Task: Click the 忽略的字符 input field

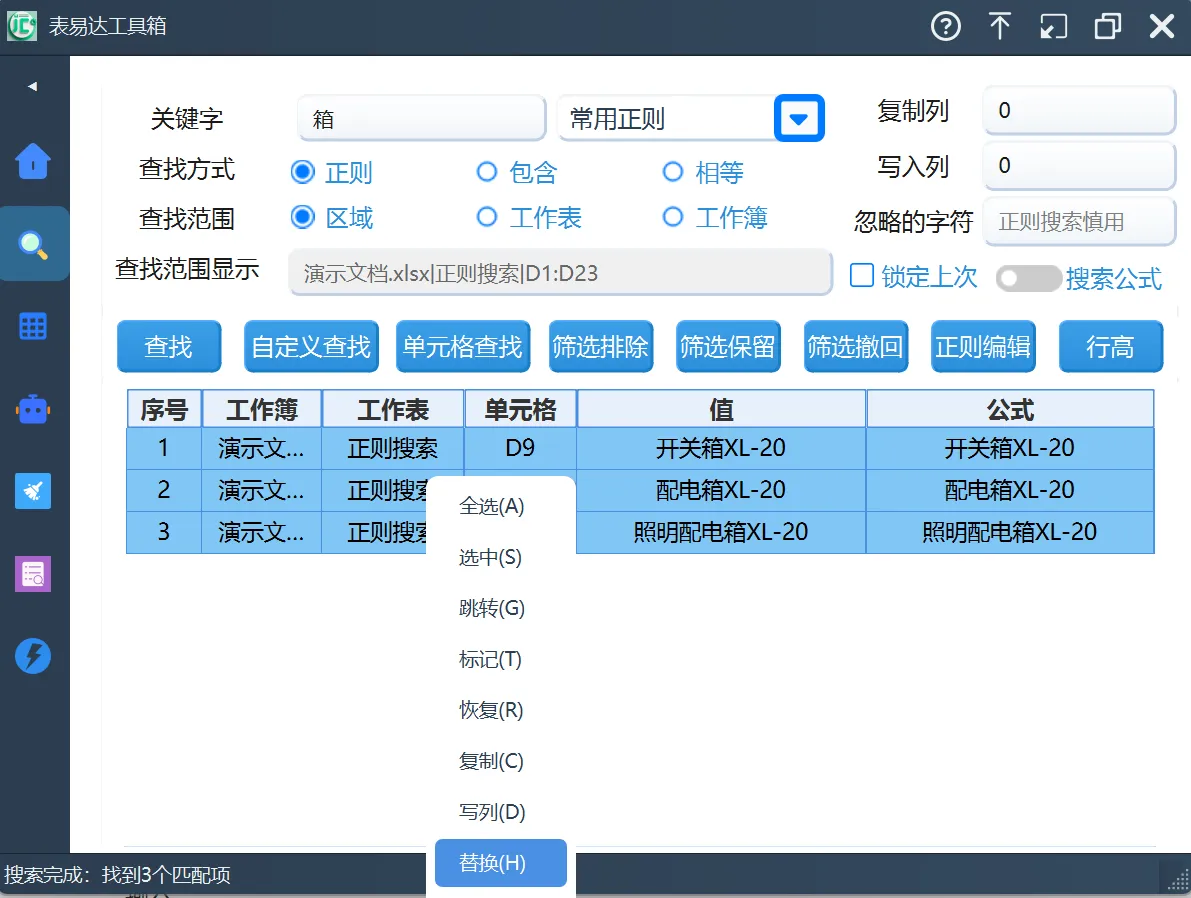Action: (x=1079, y=222)
